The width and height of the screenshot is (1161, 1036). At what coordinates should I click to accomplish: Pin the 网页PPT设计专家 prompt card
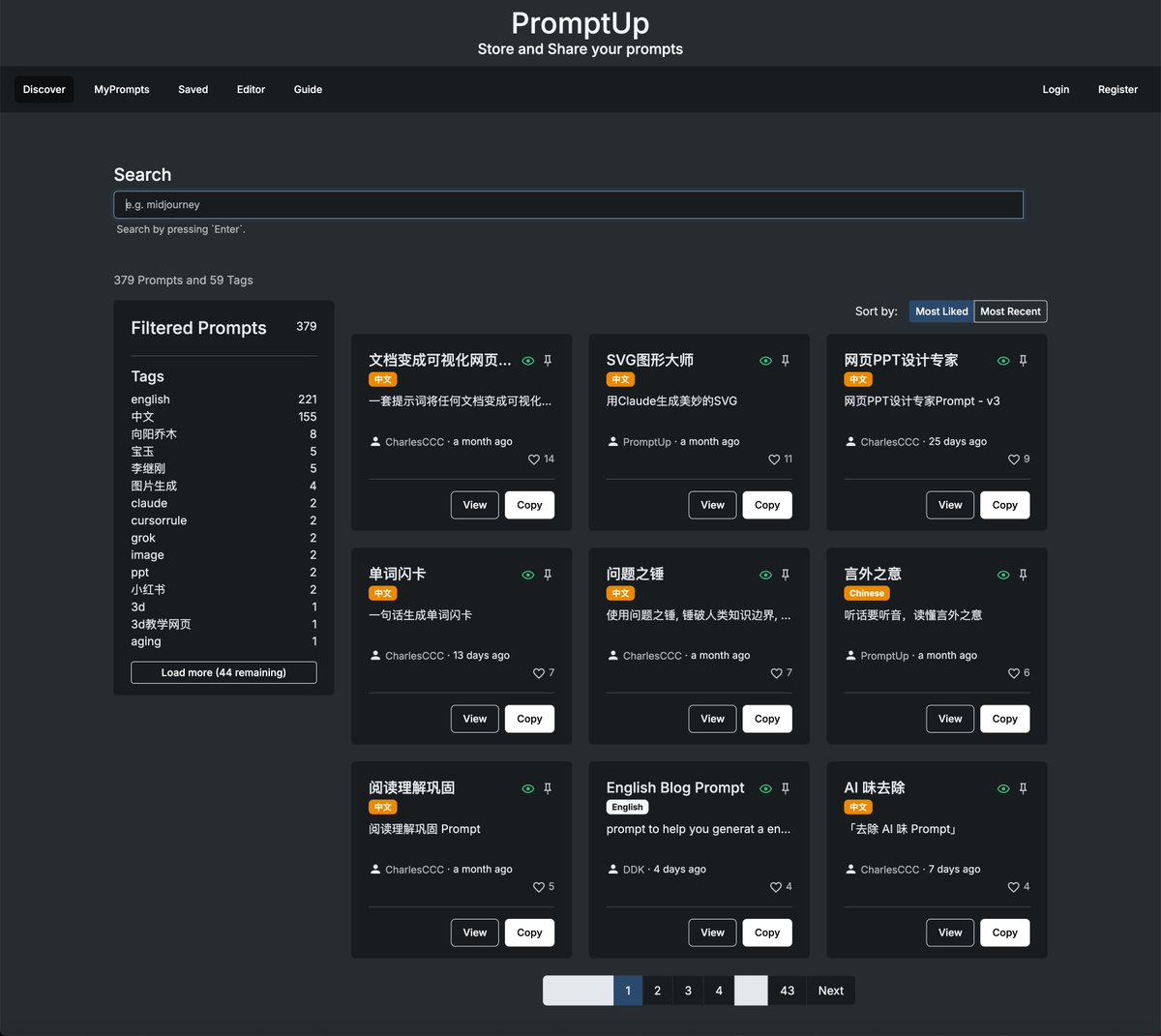pyautogui.click(x=1024, y=361)
